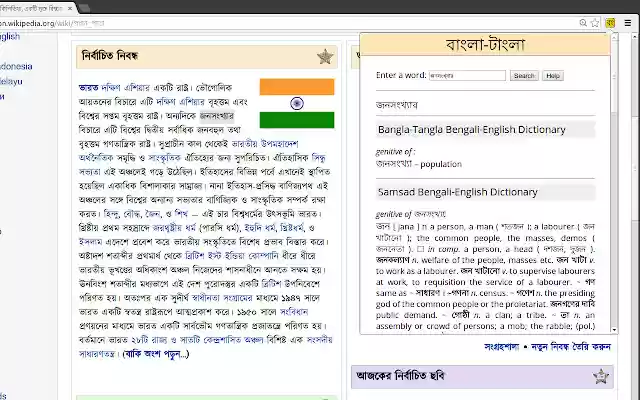Screen dimensions: 640x400
Task: Click the highlighted word জনসংখ্যার in the article
Action: (217, 116)
